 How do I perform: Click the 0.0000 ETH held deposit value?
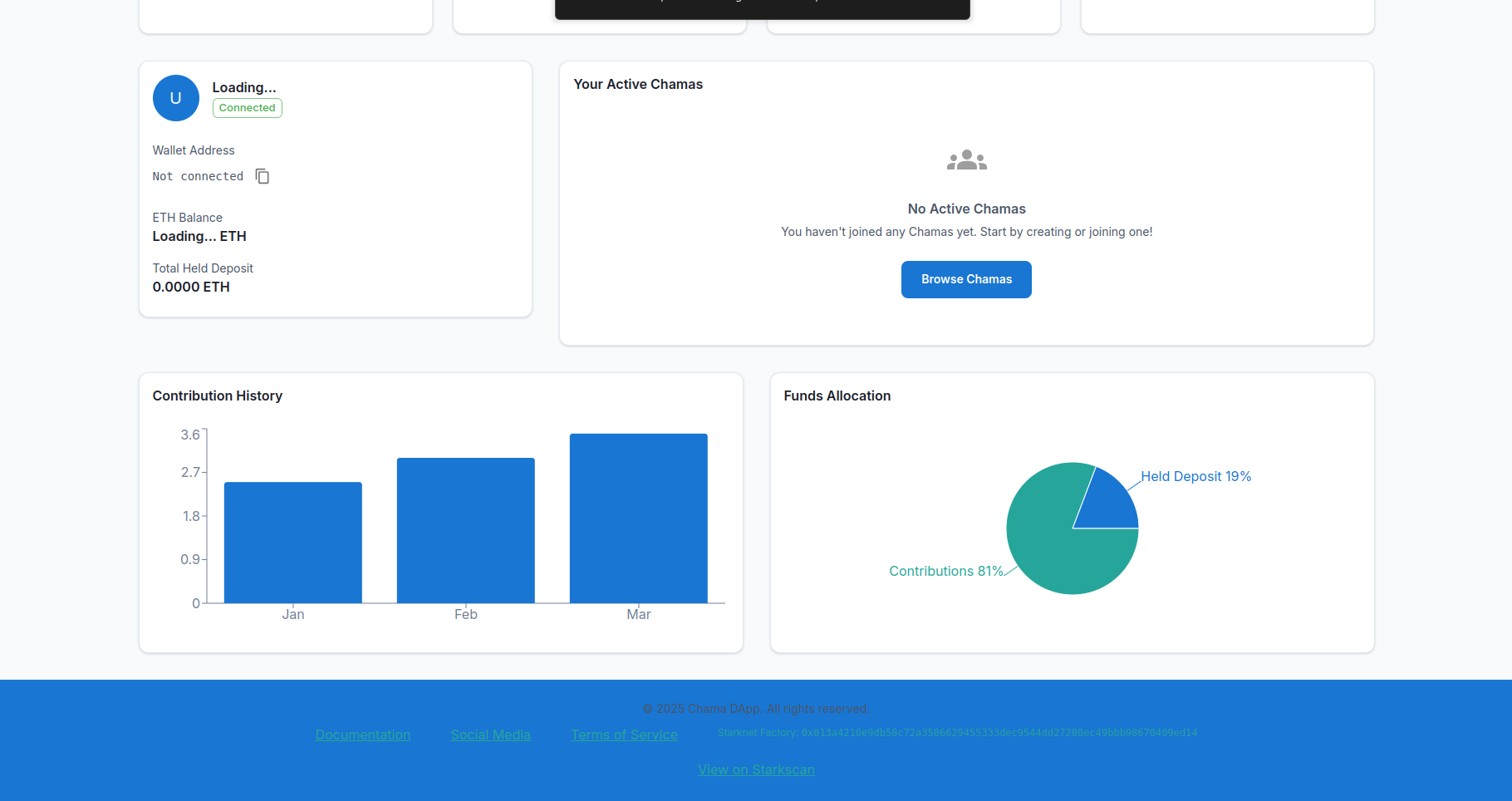191,287
